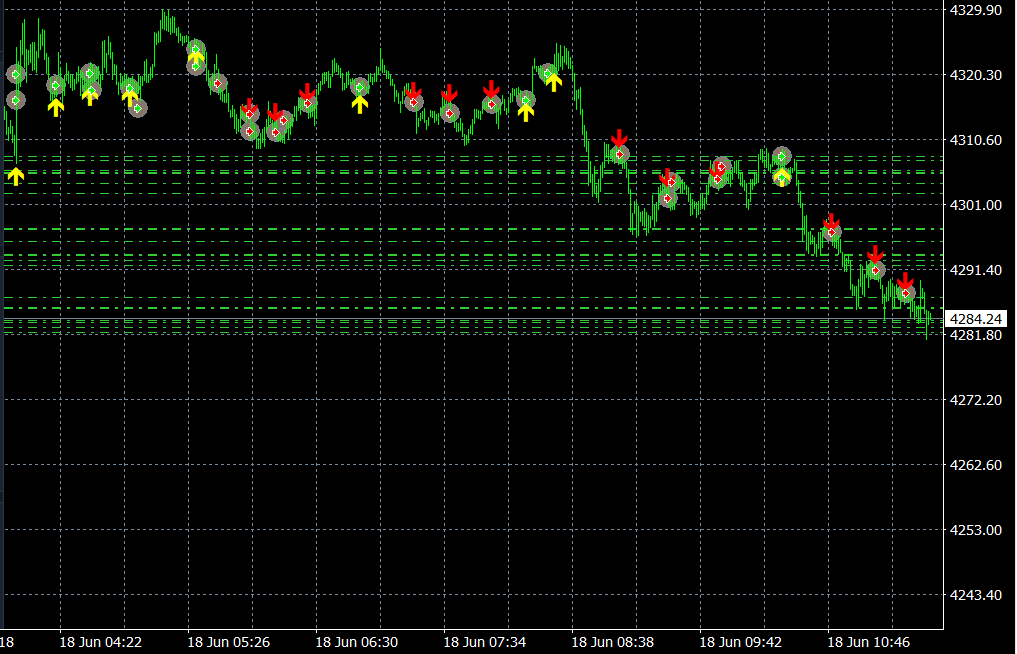Click the 4243.40 price axis label

coord(975,595)
